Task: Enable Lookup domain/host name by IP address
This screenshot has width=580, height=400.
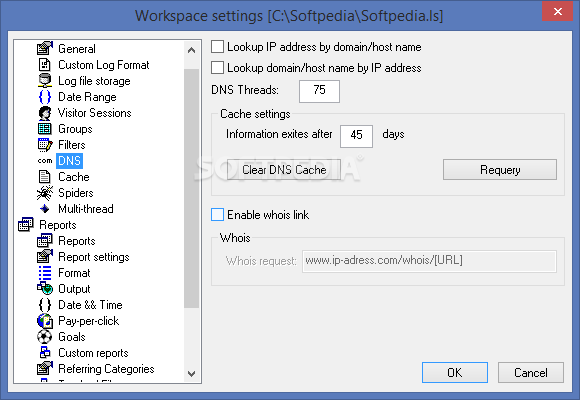Action: click(217, 68)
